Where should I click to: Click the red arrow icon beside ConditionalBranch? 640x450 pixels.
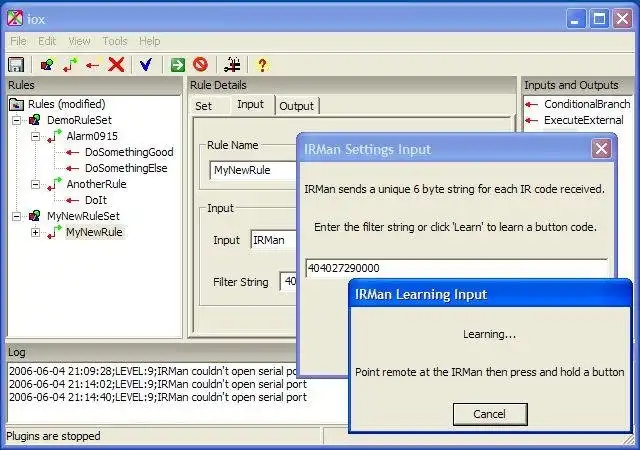click(x=531, y=104)
